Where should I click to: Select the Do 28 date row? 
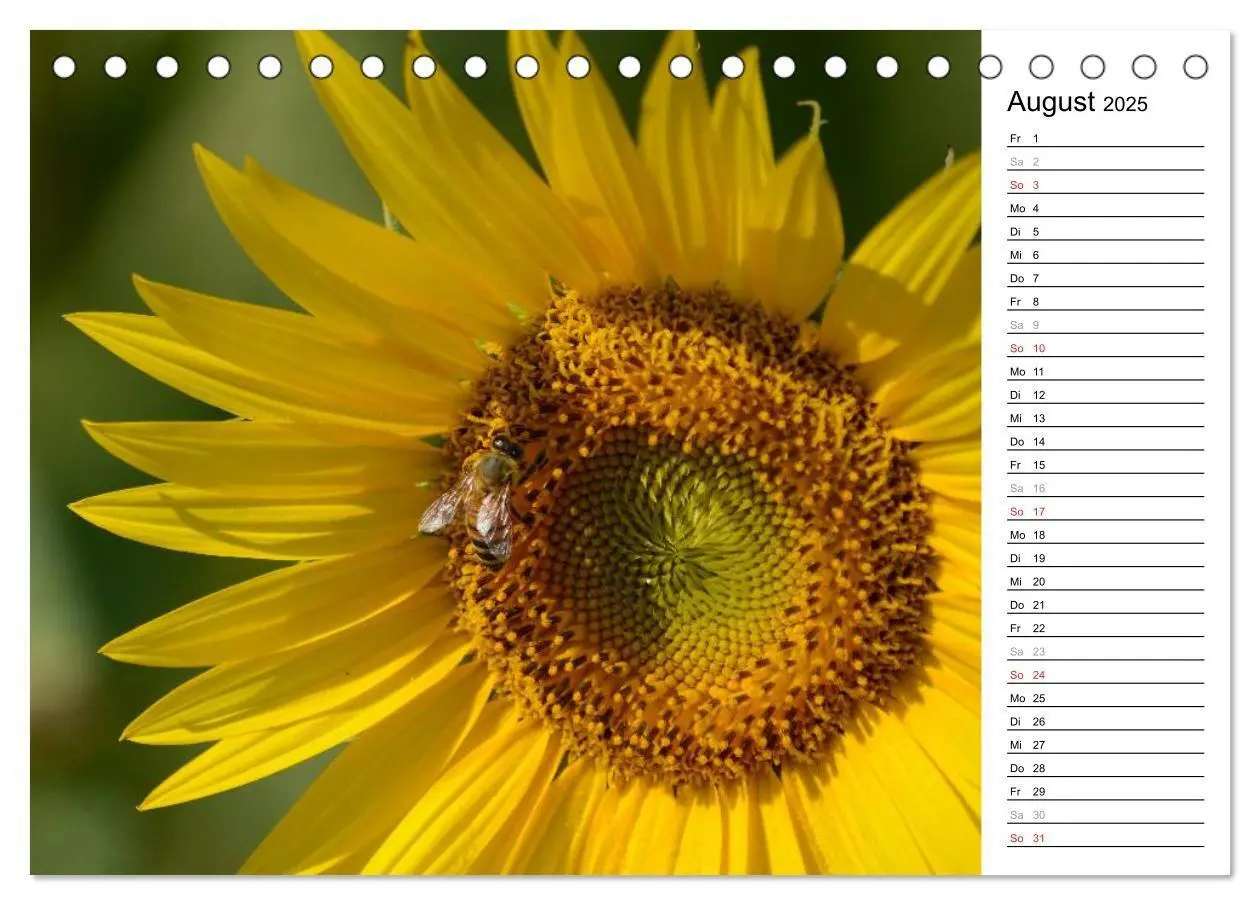[1105, 768]
